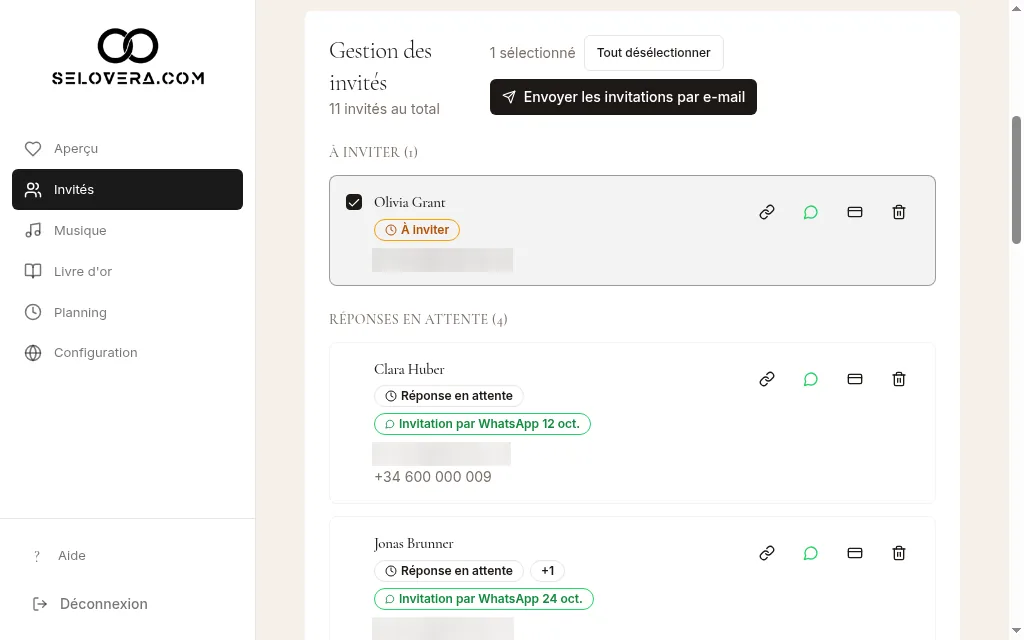1024x640 pixels.
Task: Copy the invitation link for Jonas Brunner
Action: coord(767,553)
